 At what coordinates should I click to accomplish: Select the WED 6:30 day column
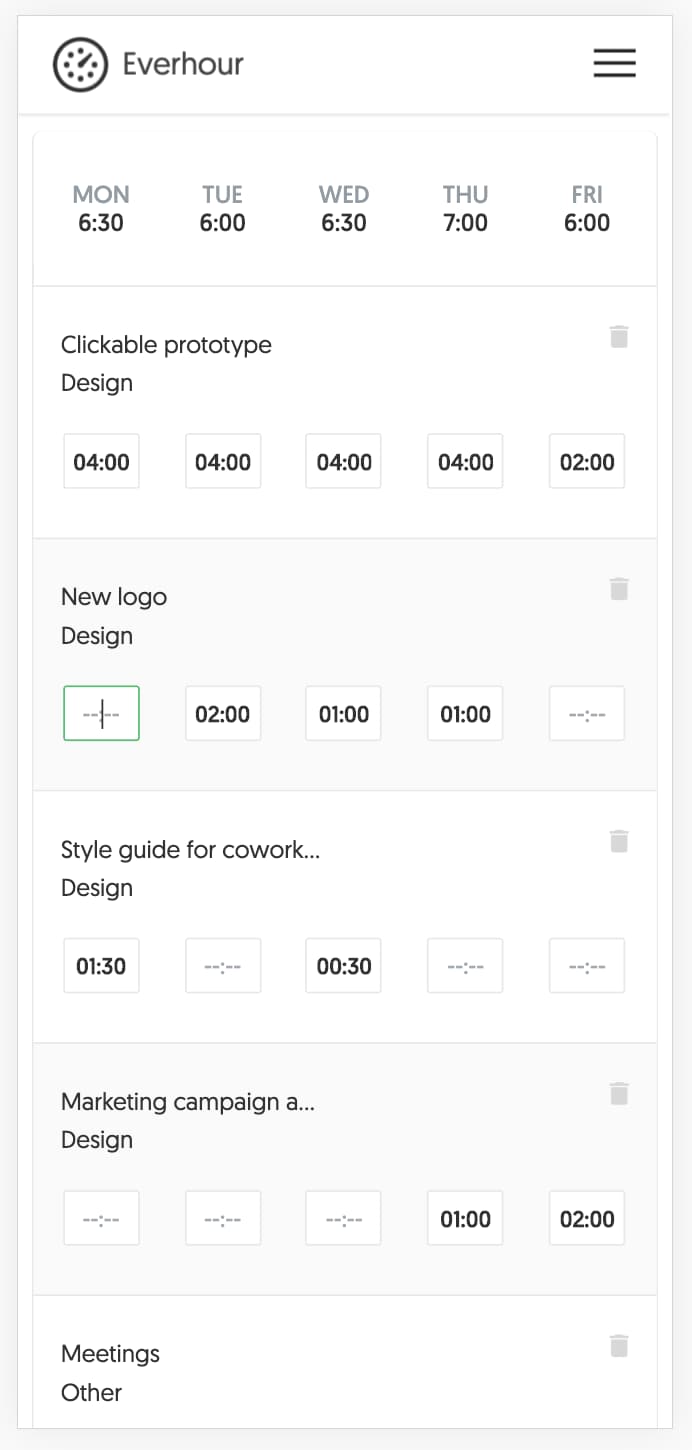(344, 208)
